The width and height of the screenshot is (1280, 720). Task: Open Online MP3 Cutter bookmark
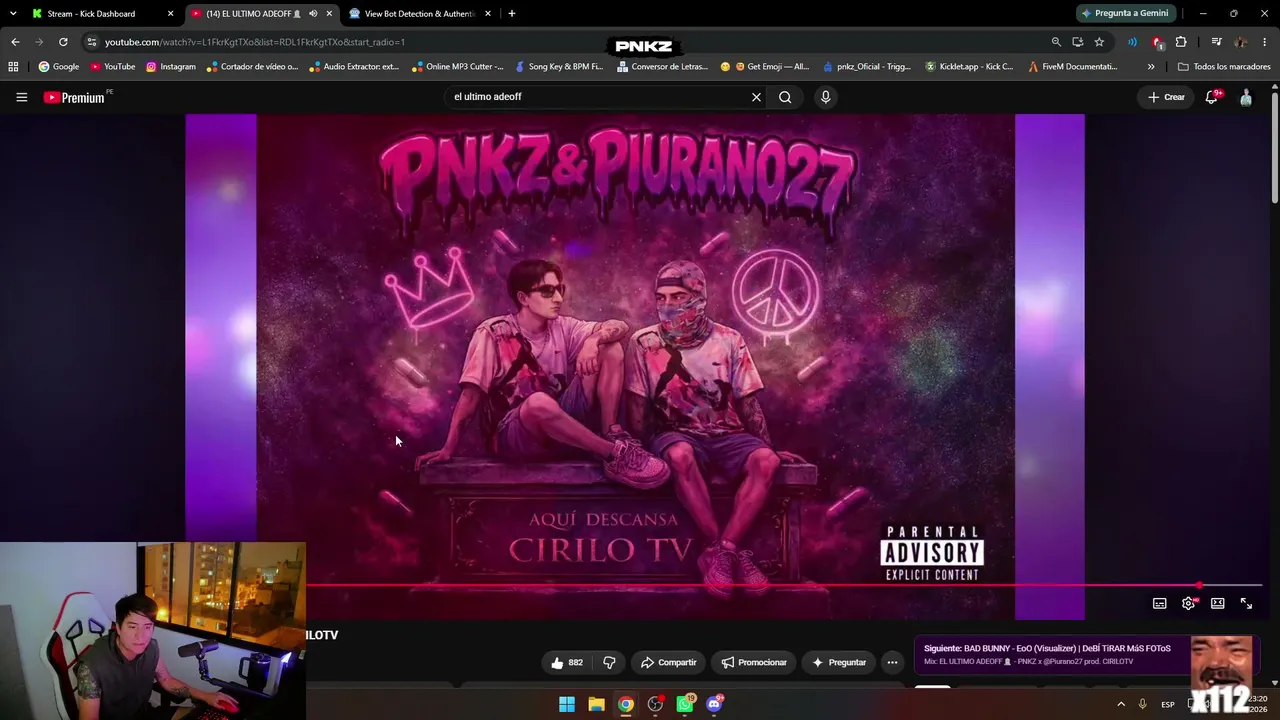(x=458, y=67)
